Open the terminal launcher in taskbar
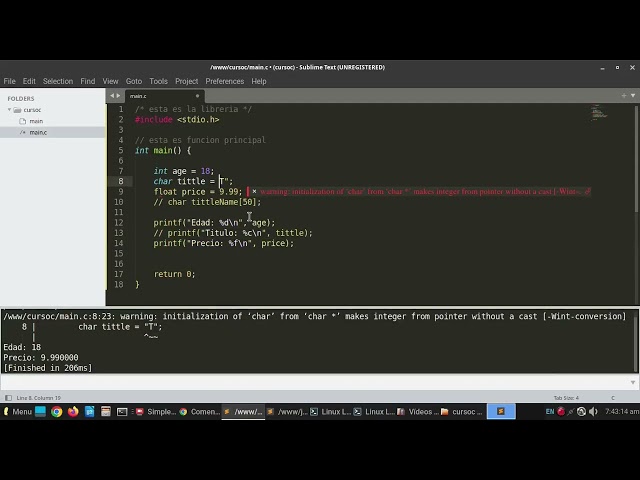 tap(122, 412)
